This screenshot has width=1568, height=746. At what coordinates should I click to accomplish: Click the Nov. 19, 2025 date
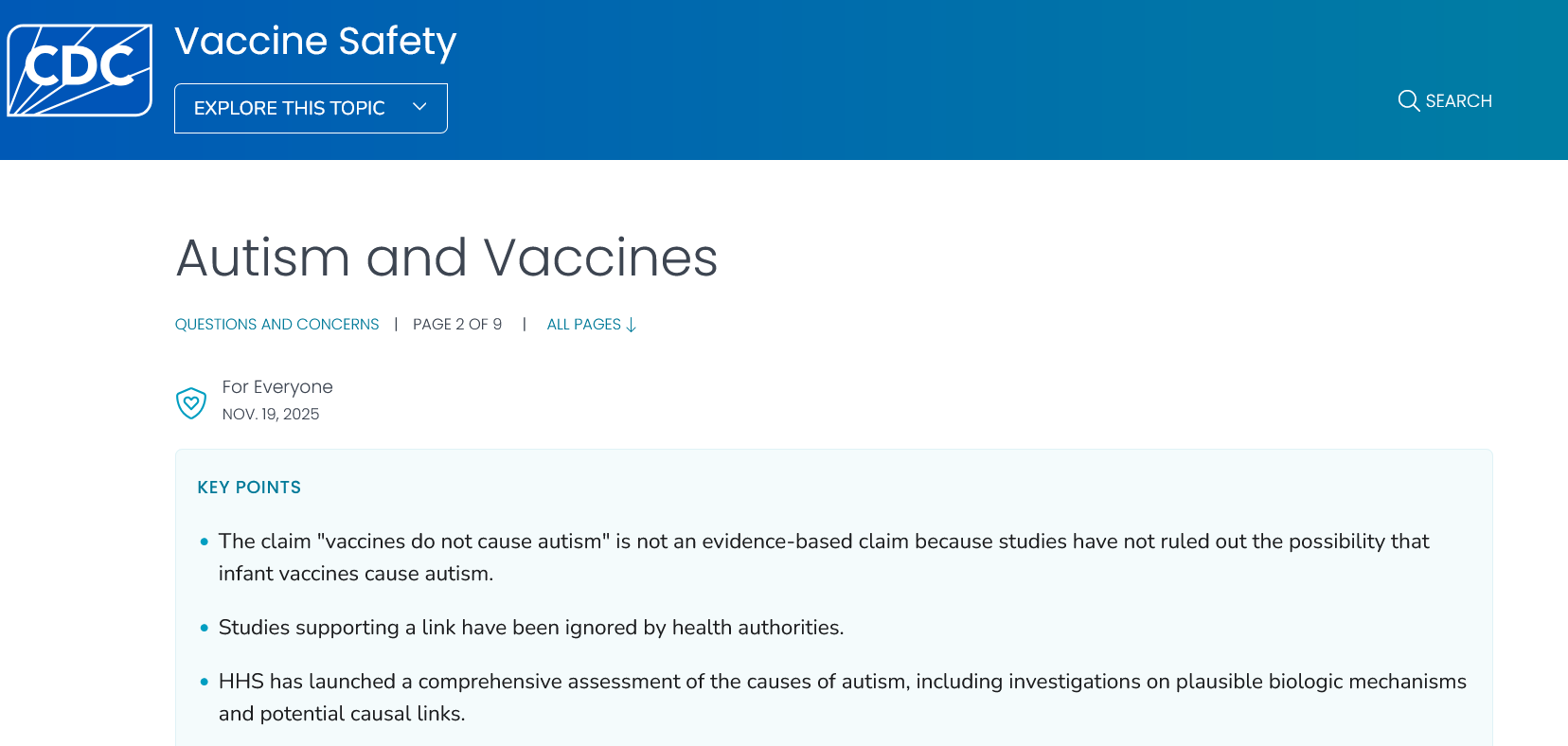(x=271, y=414)
